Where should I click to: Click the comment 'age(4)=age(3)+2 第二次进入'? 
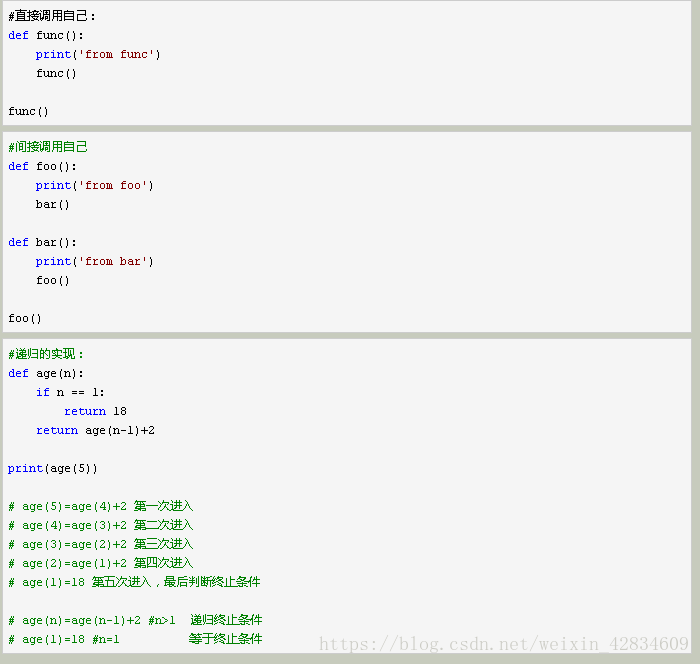pyautogui.click(x=101, y=525)
